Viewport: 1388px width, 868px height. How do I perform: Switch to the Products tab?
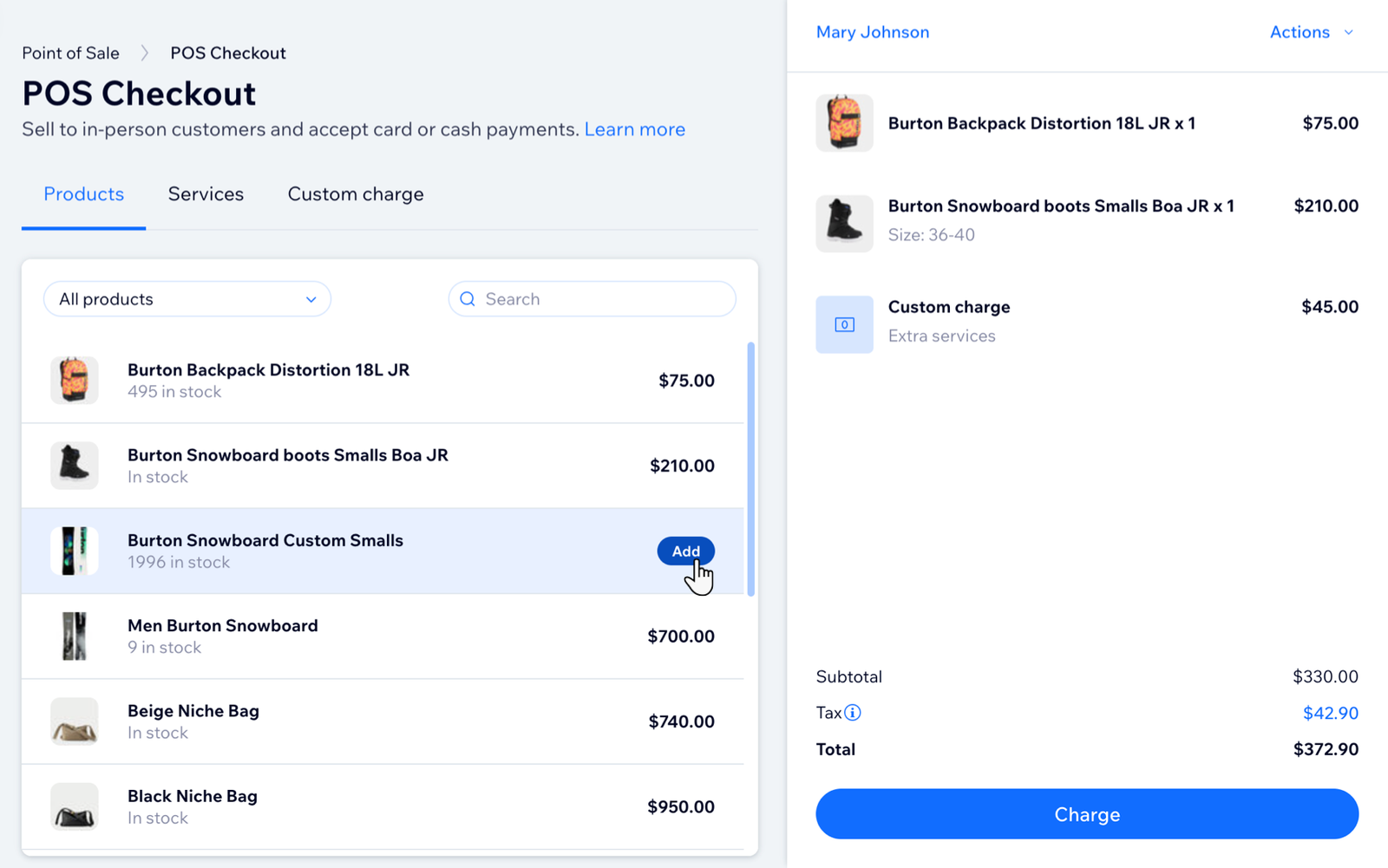(x=84, y=194)
